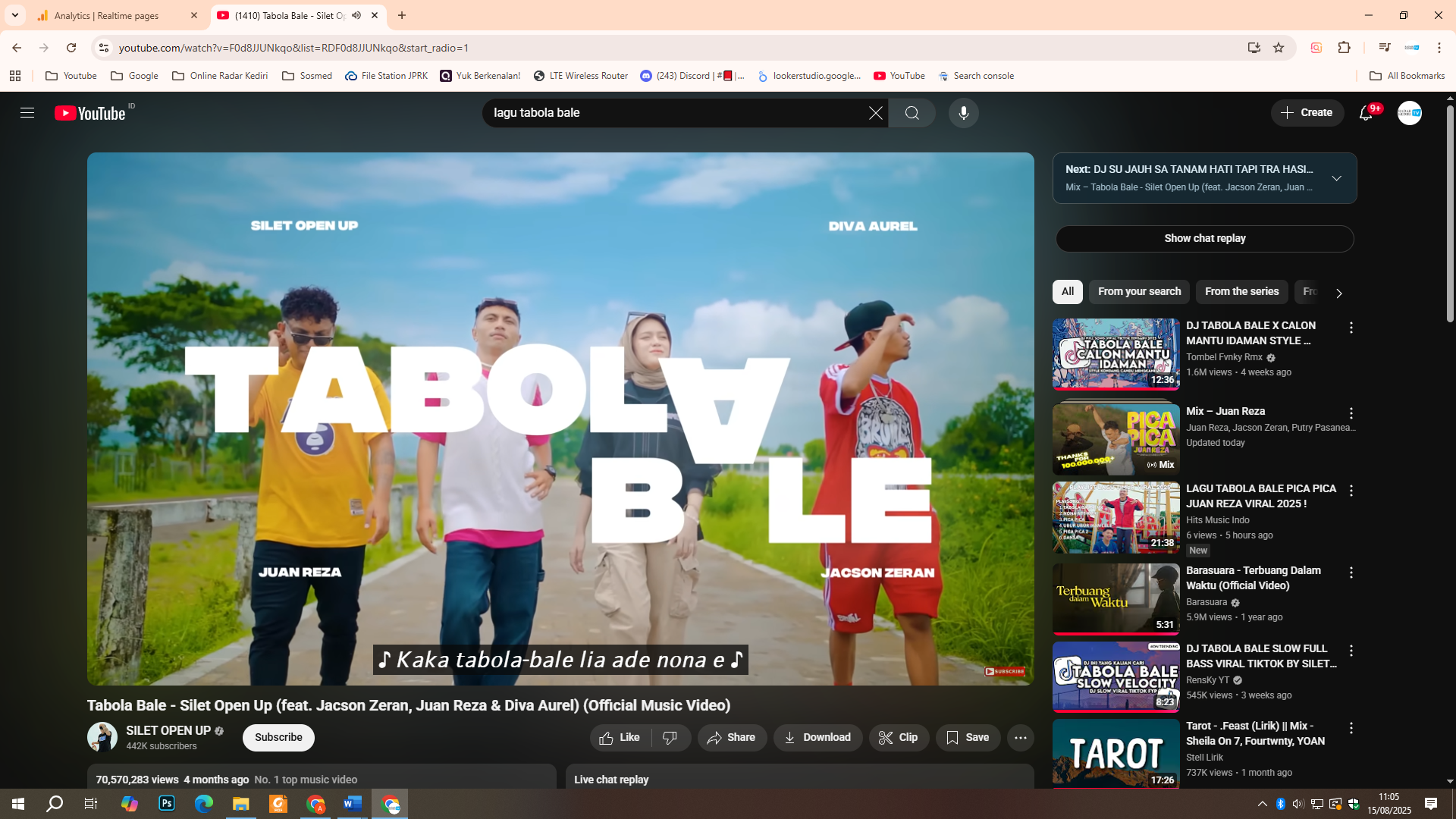Open Word from the taskbar
The width and height of the screenshot is (1456, 819).
coord(353,804)
